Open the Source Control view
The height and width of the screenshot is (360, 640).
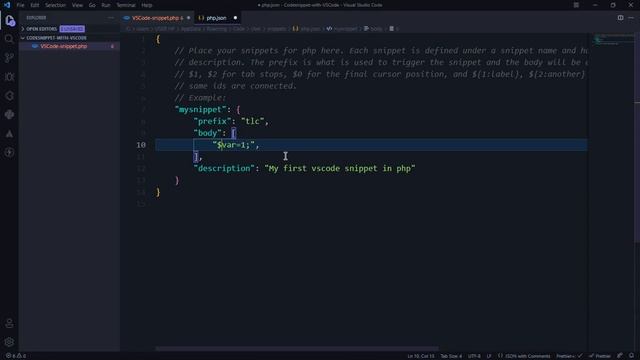[x=9, y=58]
